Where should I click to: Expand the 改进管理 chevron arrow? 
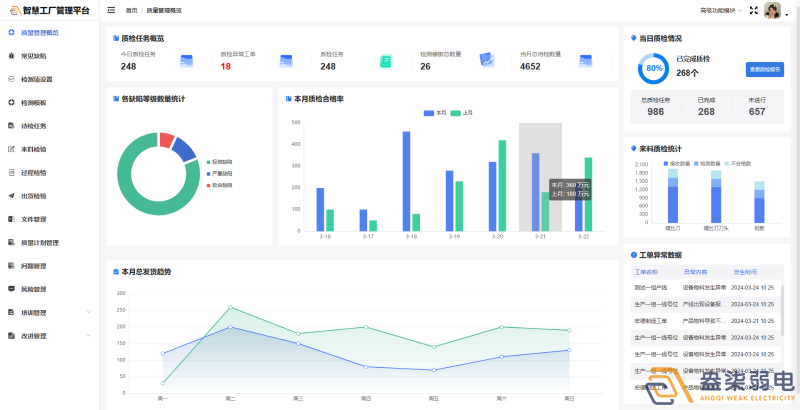pos(89,336)
